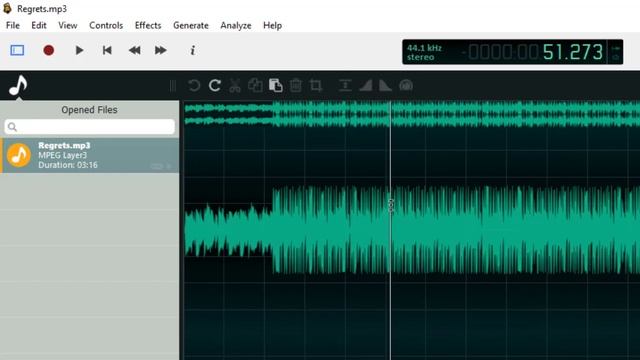The height and width of the screenshot is (360, 640).
Task: Open the Controls menu
Action: coord(106,25)
